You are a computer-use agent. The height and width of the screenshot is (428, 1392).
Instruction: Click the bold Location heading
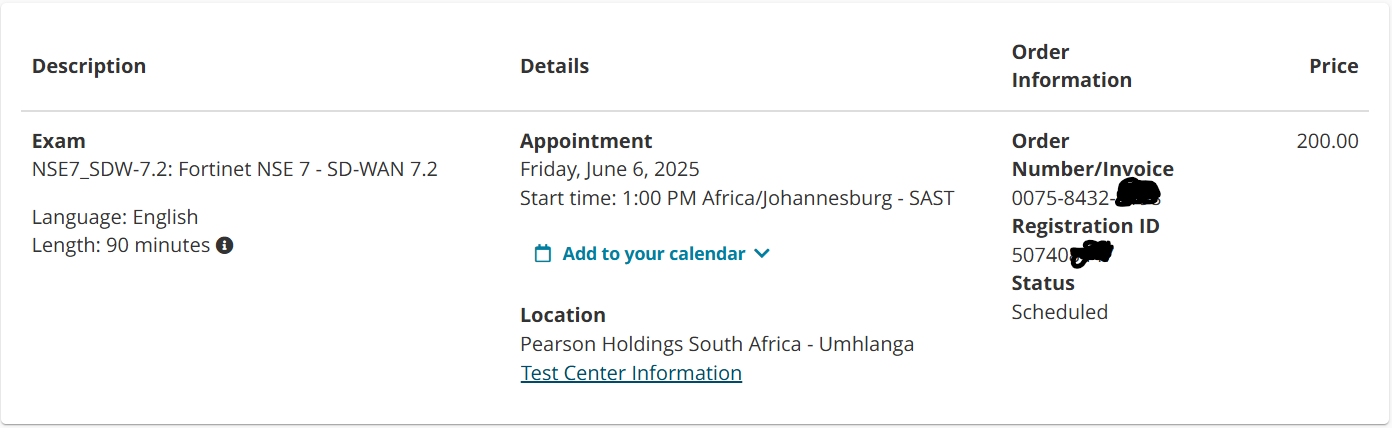(x=563, y=315)
